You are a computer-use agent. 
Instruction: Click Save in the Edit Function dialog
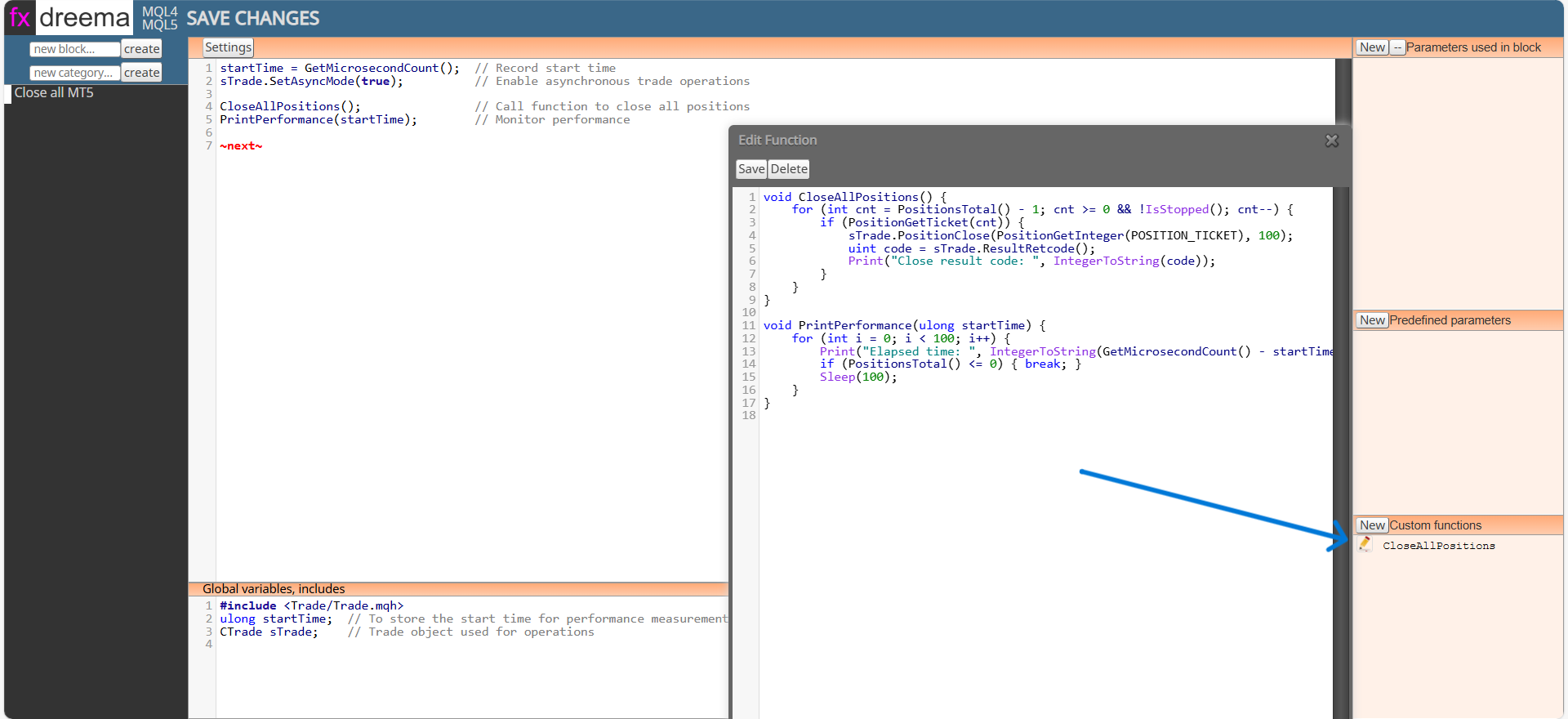[x=751, y=169]
